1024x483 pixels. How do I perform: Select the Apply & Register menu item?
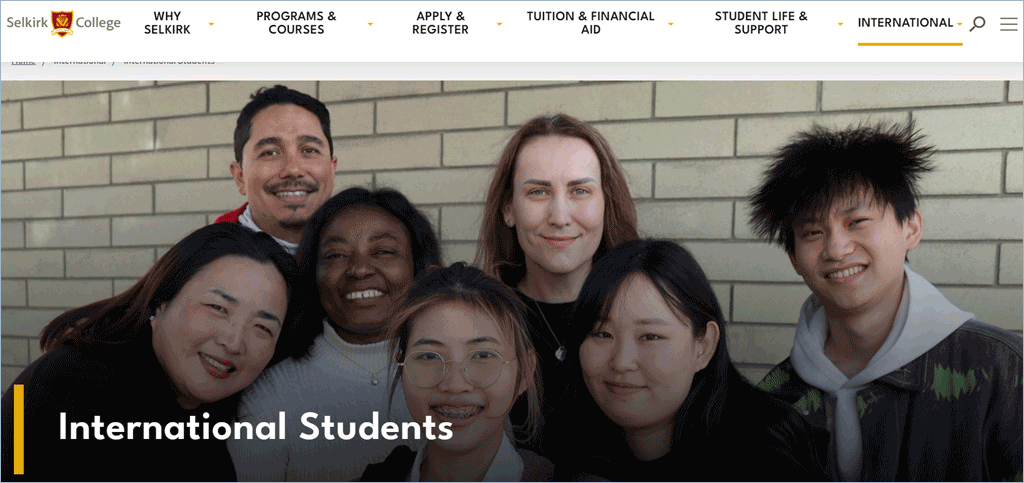[x=440, y=23]
